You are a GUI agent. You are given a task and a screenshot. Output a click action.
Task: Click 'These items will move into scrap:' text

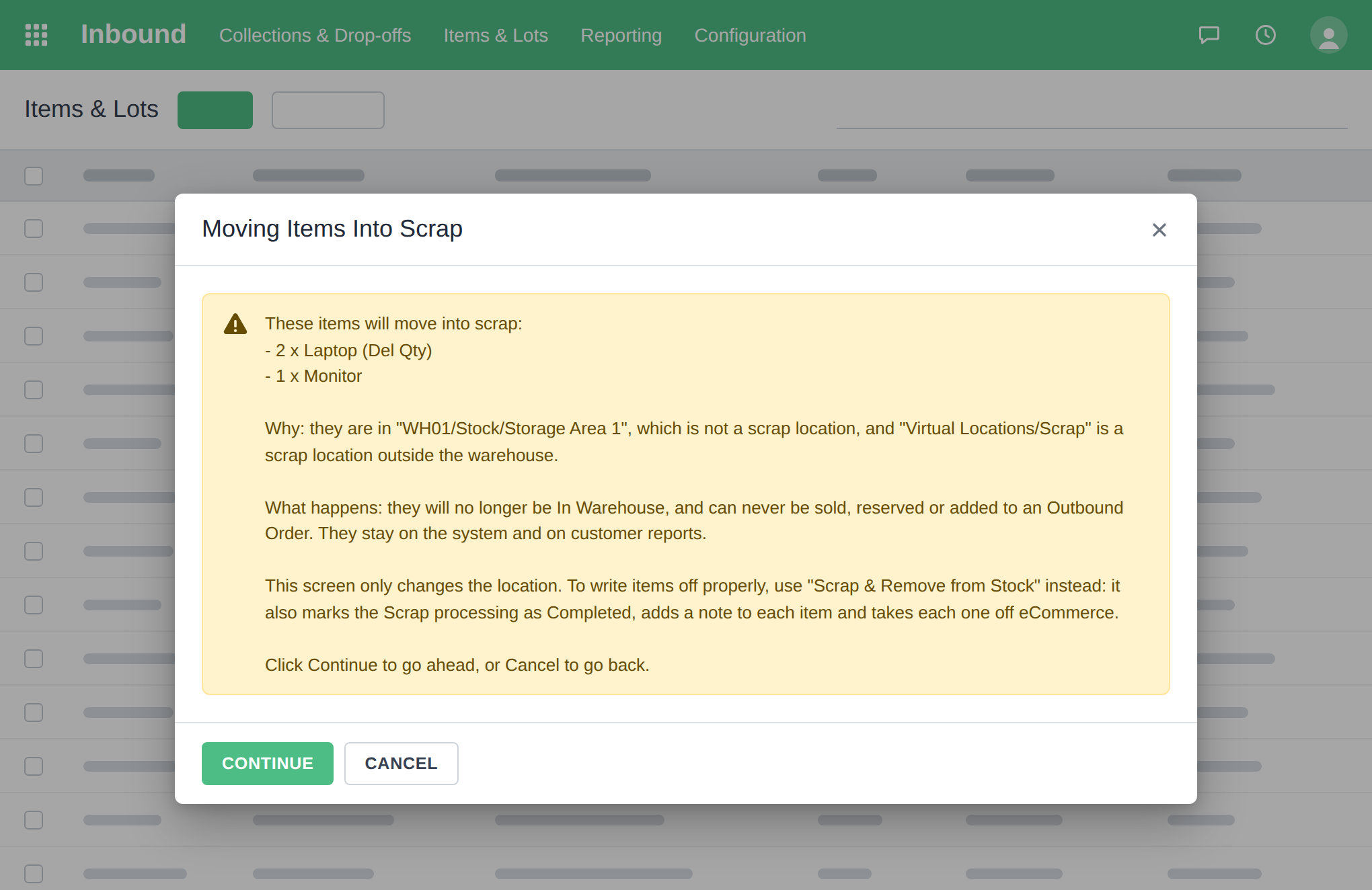tap(393, 323)
